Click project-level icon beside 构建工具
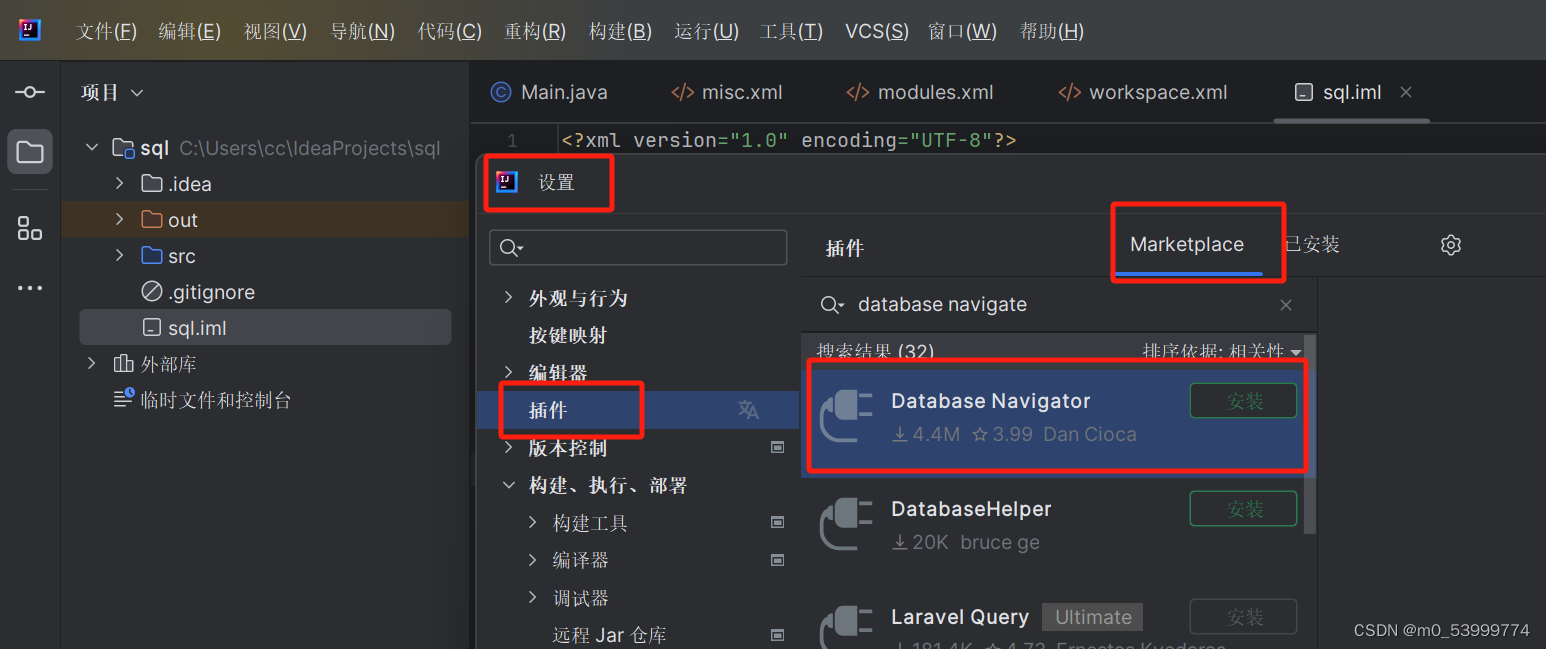Image resolution: width=1546 pixels, height=649 pixels. point(777,522)
